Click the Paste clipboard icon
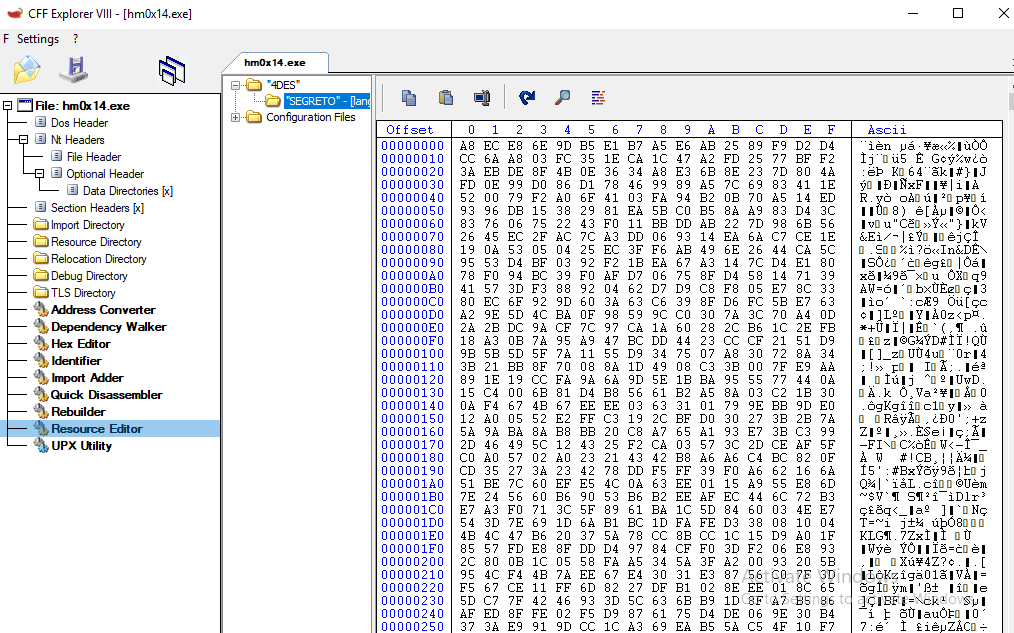 446,98
